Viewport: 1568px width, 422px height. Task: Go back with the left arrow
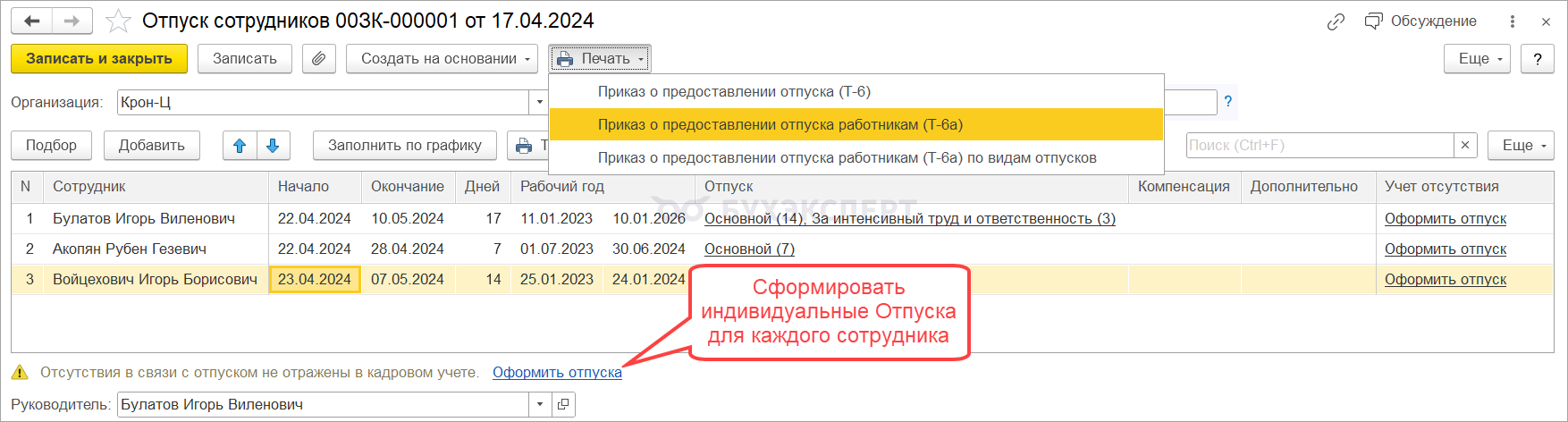32,21
